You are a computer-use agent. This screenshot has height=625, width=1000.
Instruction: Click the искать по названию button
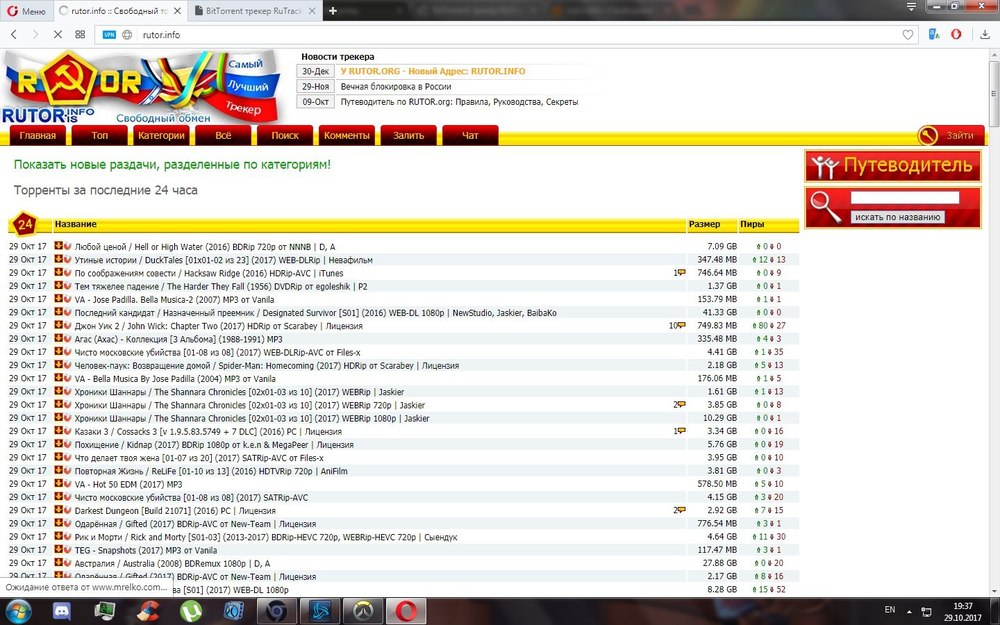[x=897, y=217]
